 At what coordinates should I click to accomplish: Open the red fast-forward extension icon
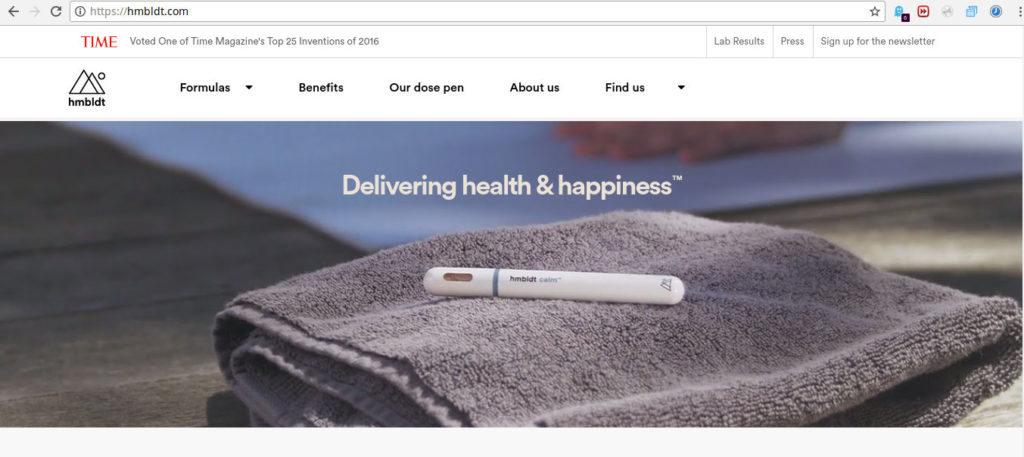(923, 11)
